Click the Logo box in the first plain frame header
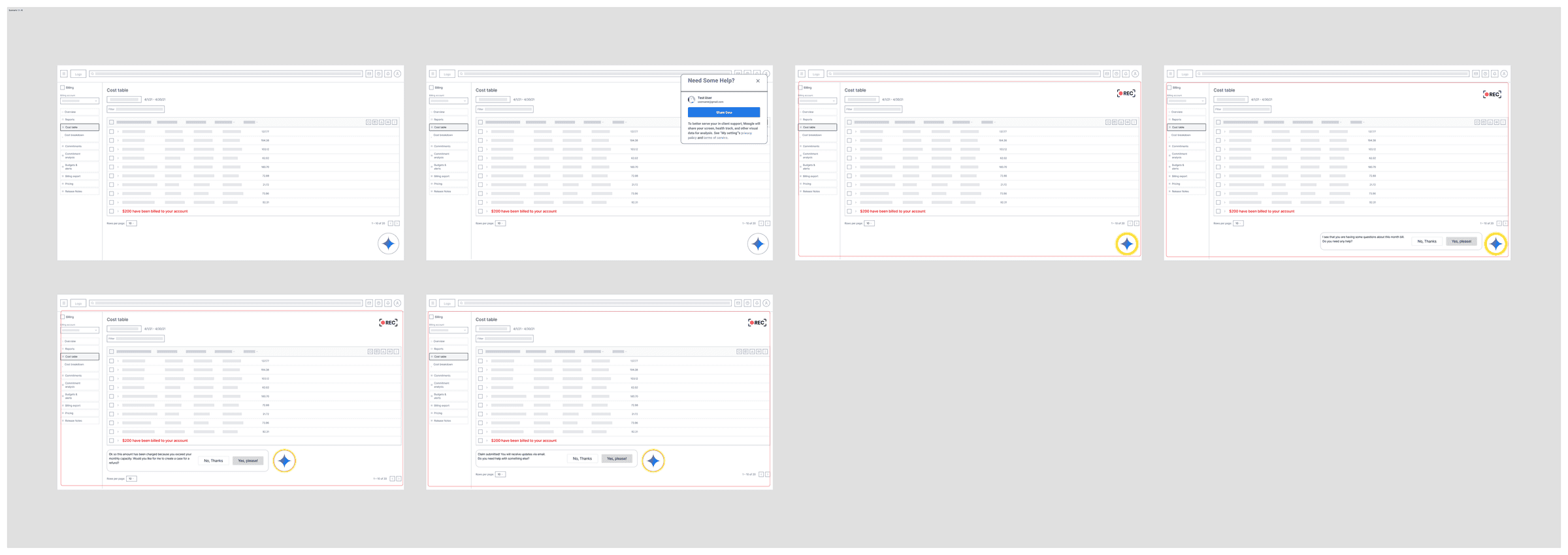The image size is (1568, 555). (78, 74)
